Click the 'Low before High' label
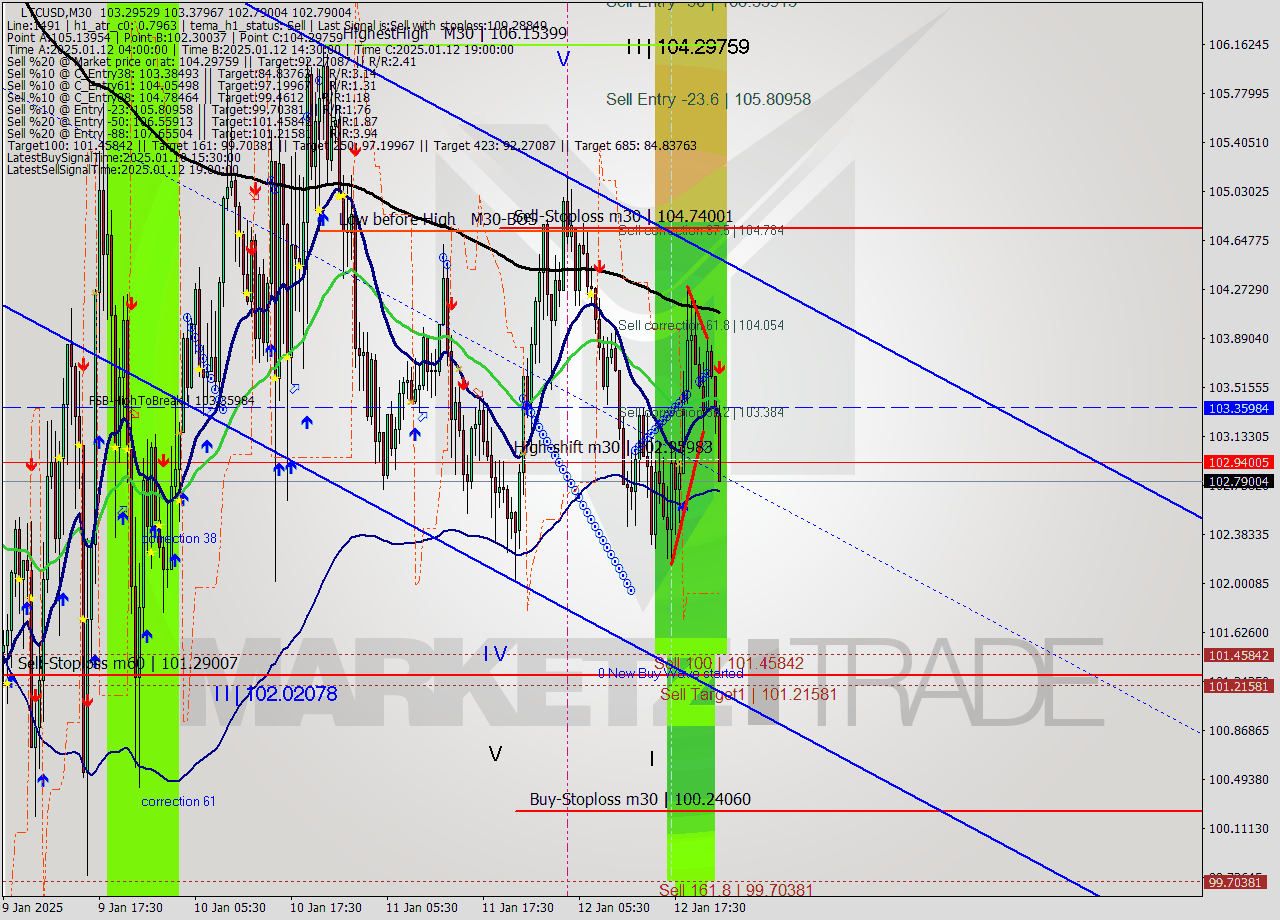This screenshot has width=1280, height=920. click(397, 219)
